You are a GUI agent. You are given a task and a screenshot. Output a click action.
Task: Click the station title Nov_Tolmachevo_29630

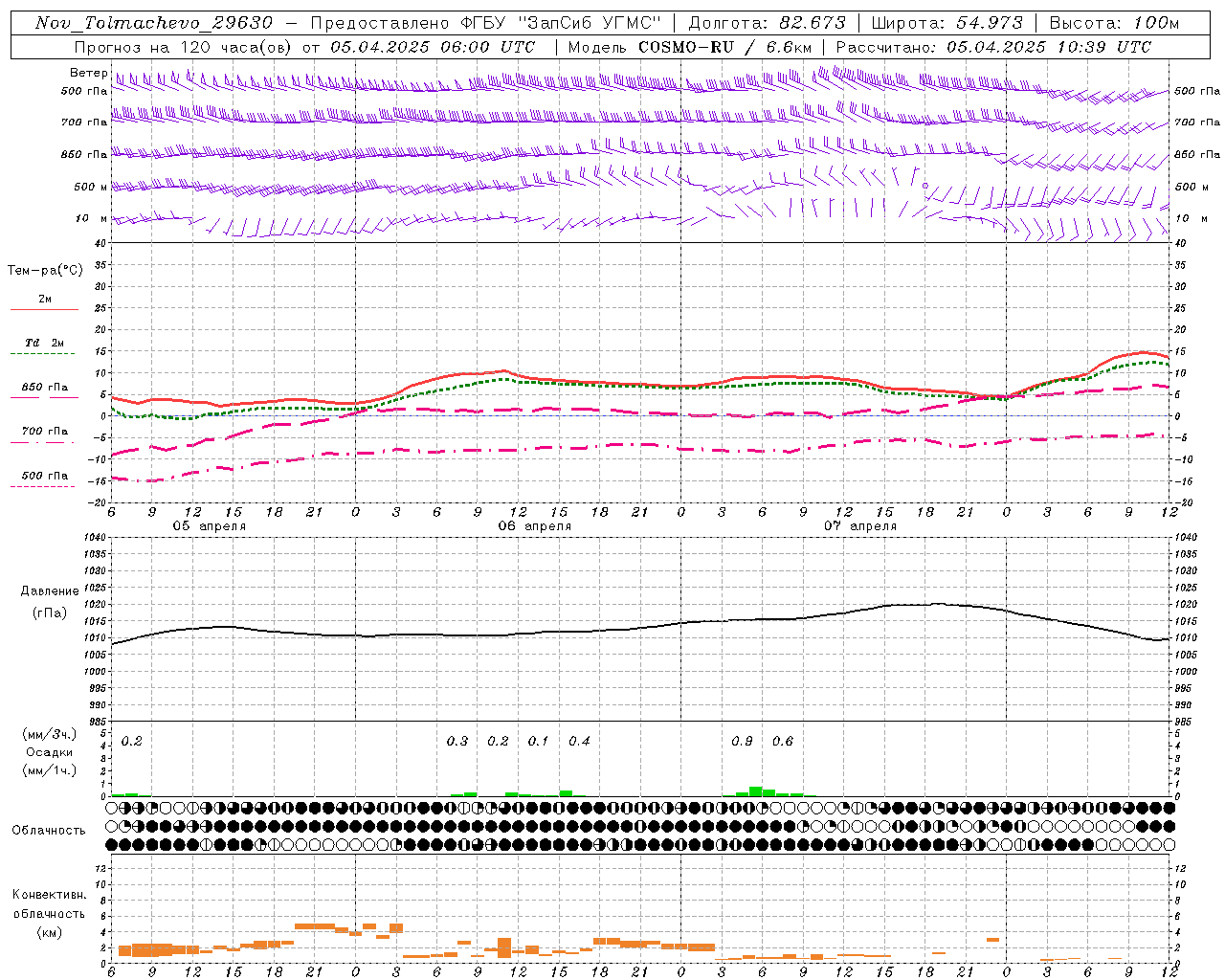click(x=154, y=23)
